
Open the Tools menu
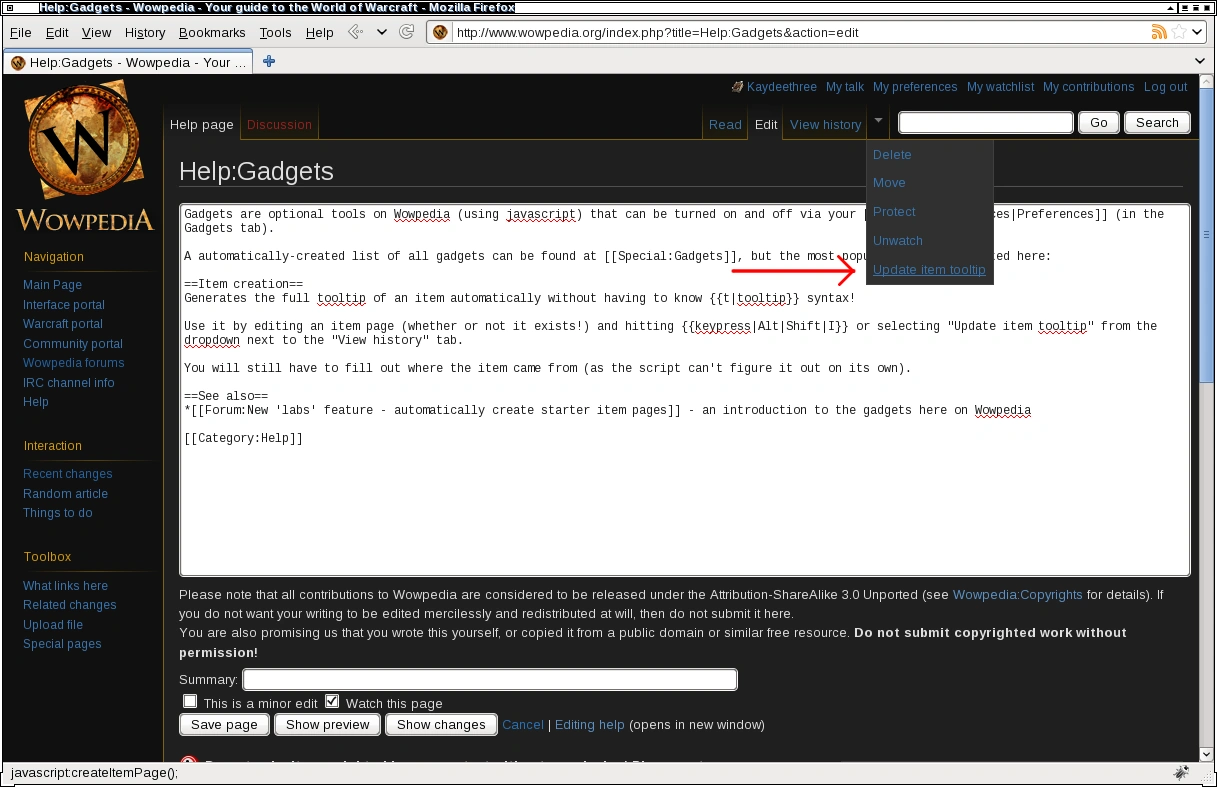[x=275, y=32]
